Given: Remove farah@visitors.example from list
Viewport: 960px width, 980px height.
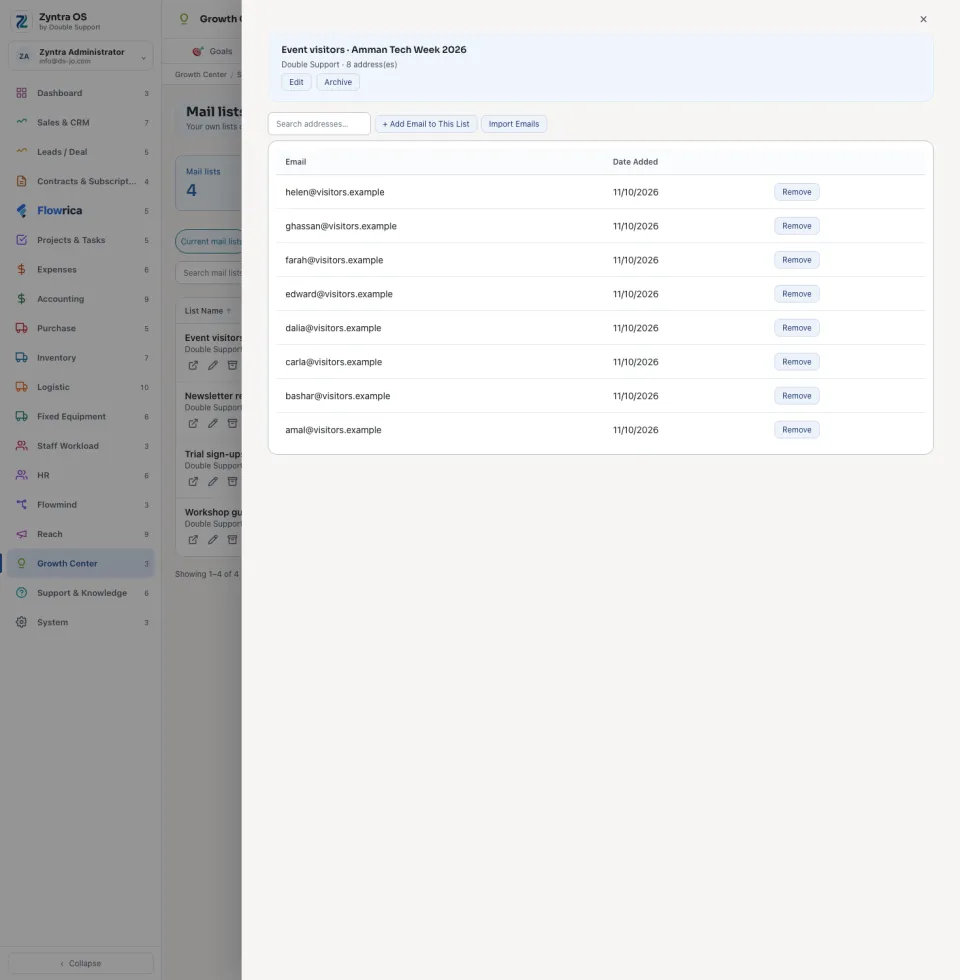Looking at the screenshot, I should coord(797,260).
